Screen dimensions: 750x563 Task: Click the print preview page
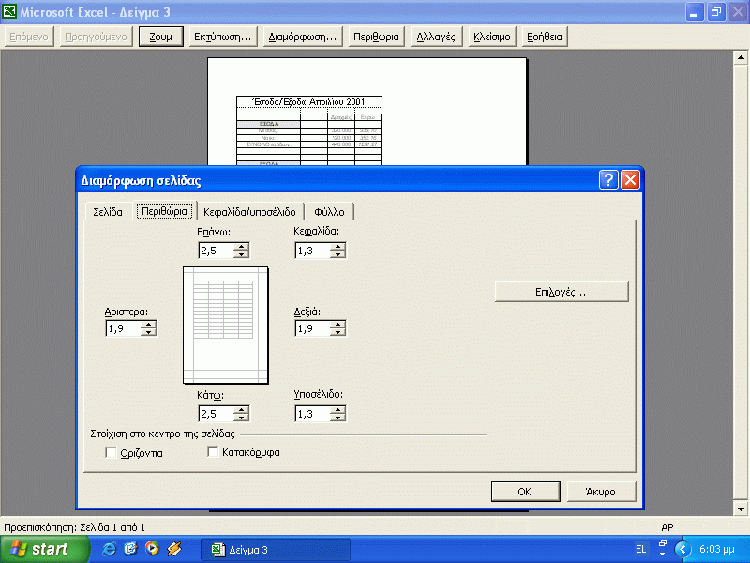pos(367,111)
